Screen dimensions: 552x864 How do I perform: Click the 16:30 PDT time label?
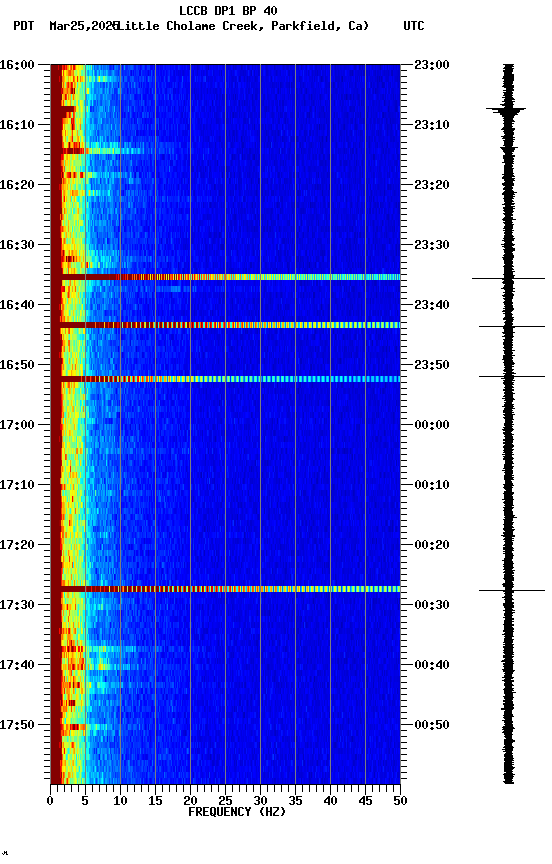point(17,245)
